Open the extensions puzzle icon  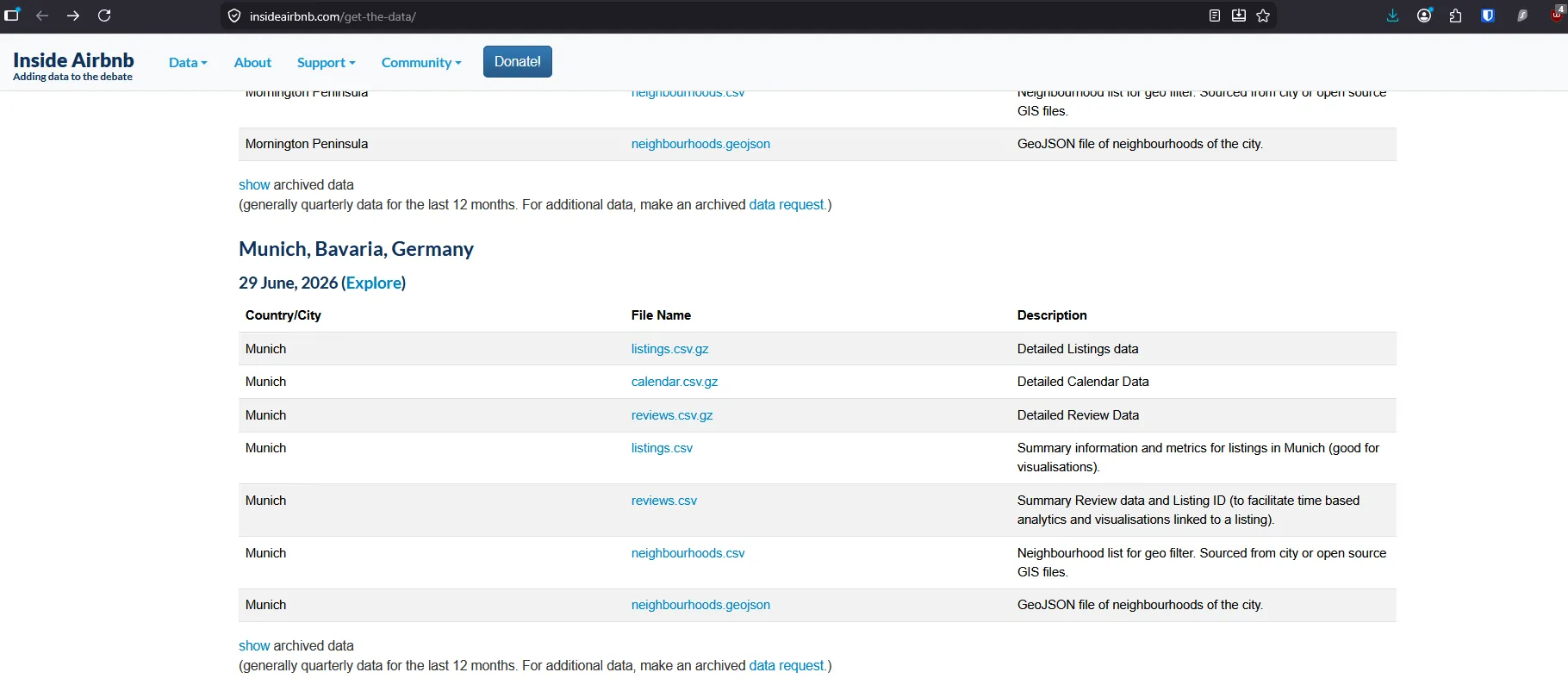coord(1456,16)
